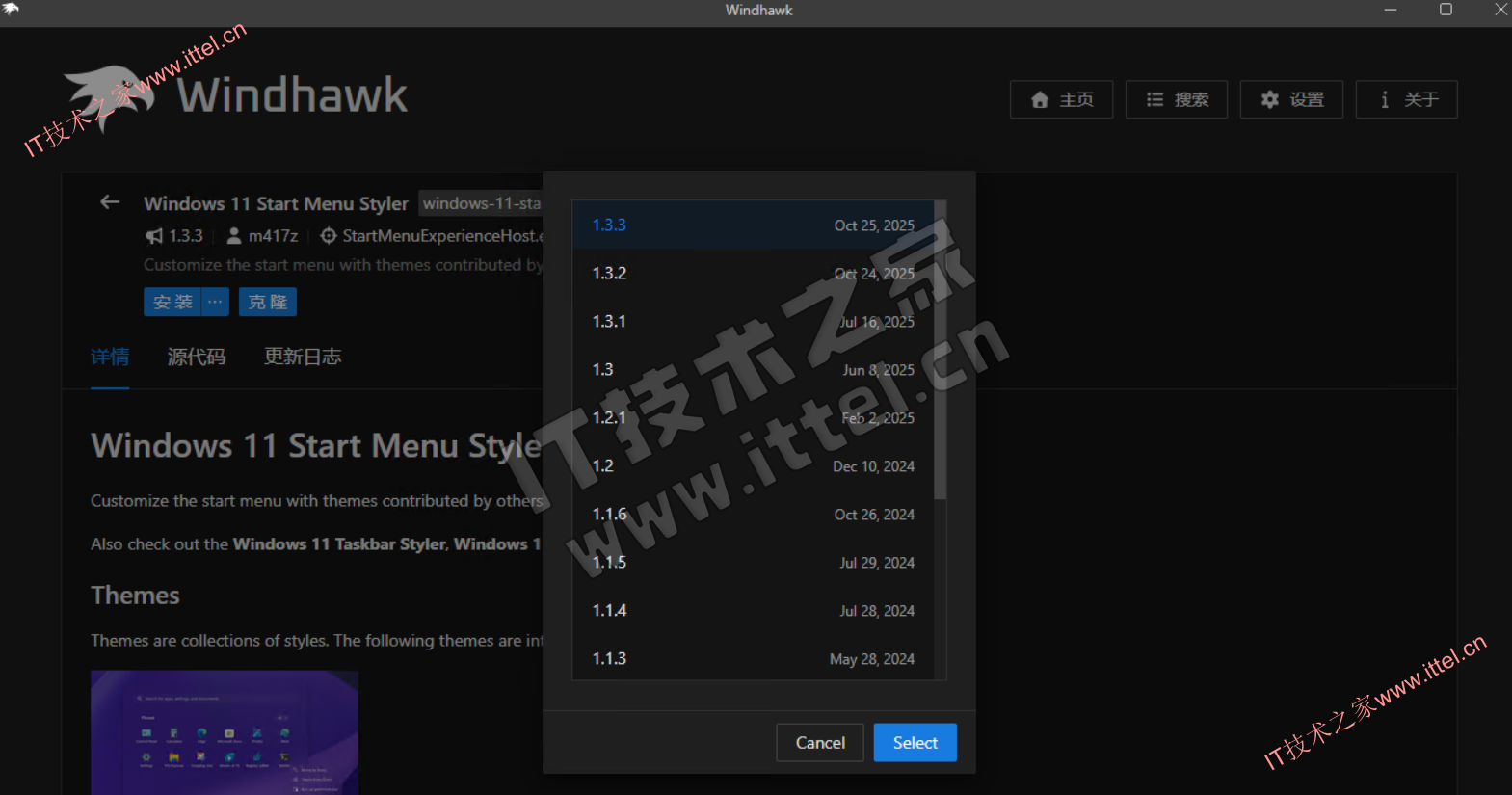The width and height of the screenshot is (1512, 795).
Task: Open the 主页 home page button
Action: click(1061, 99)
